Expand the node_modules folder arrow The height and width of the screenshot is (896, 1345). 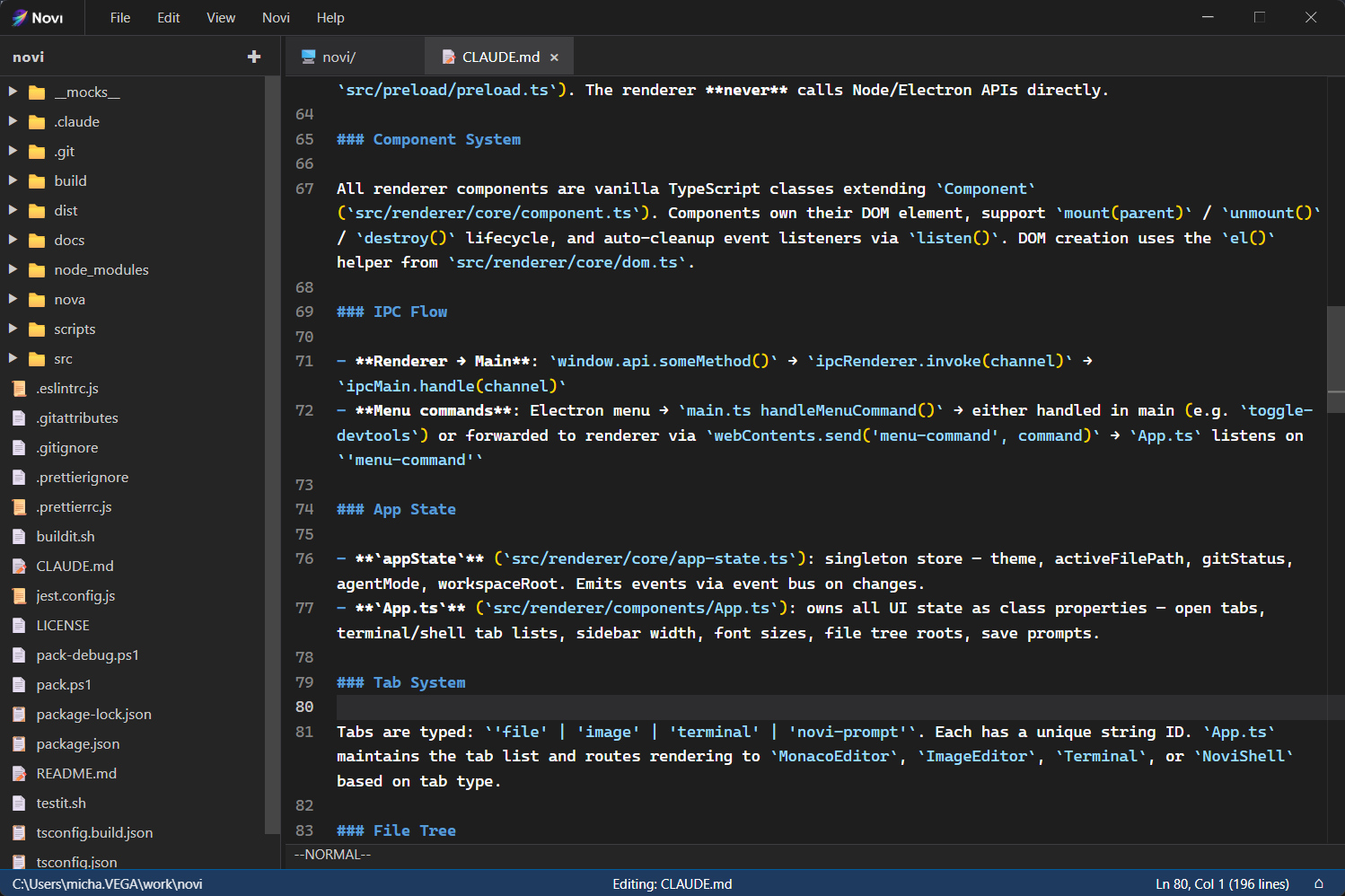pyautogui.click(x=13, y=269)
